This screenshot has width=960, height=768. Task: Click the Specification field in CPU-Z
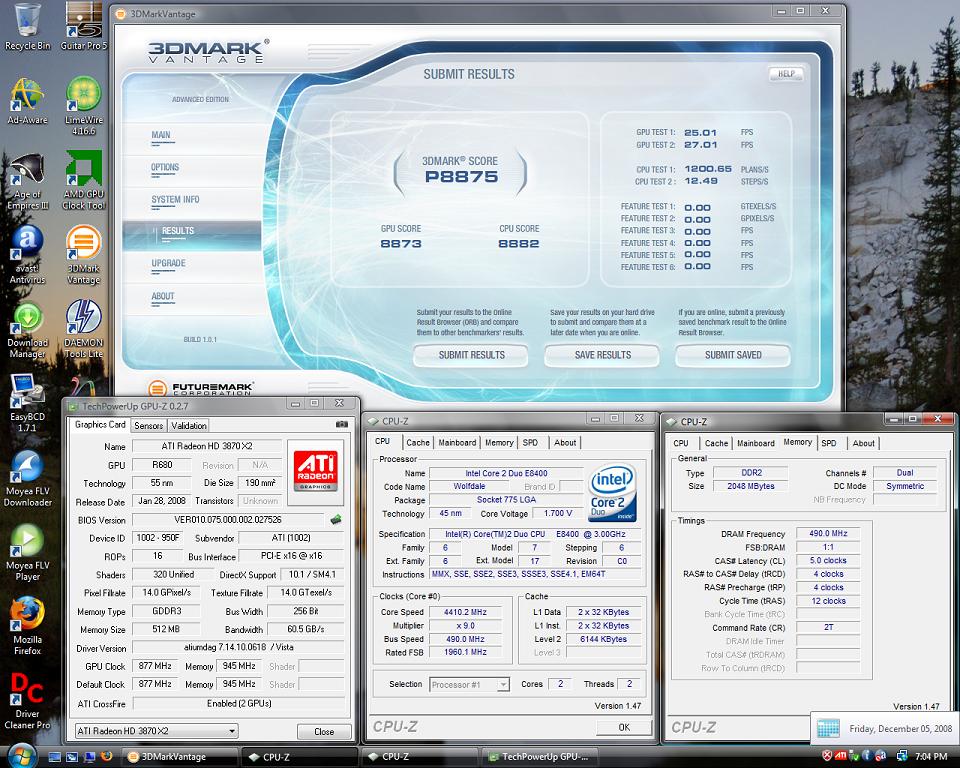tap(535, 534)
